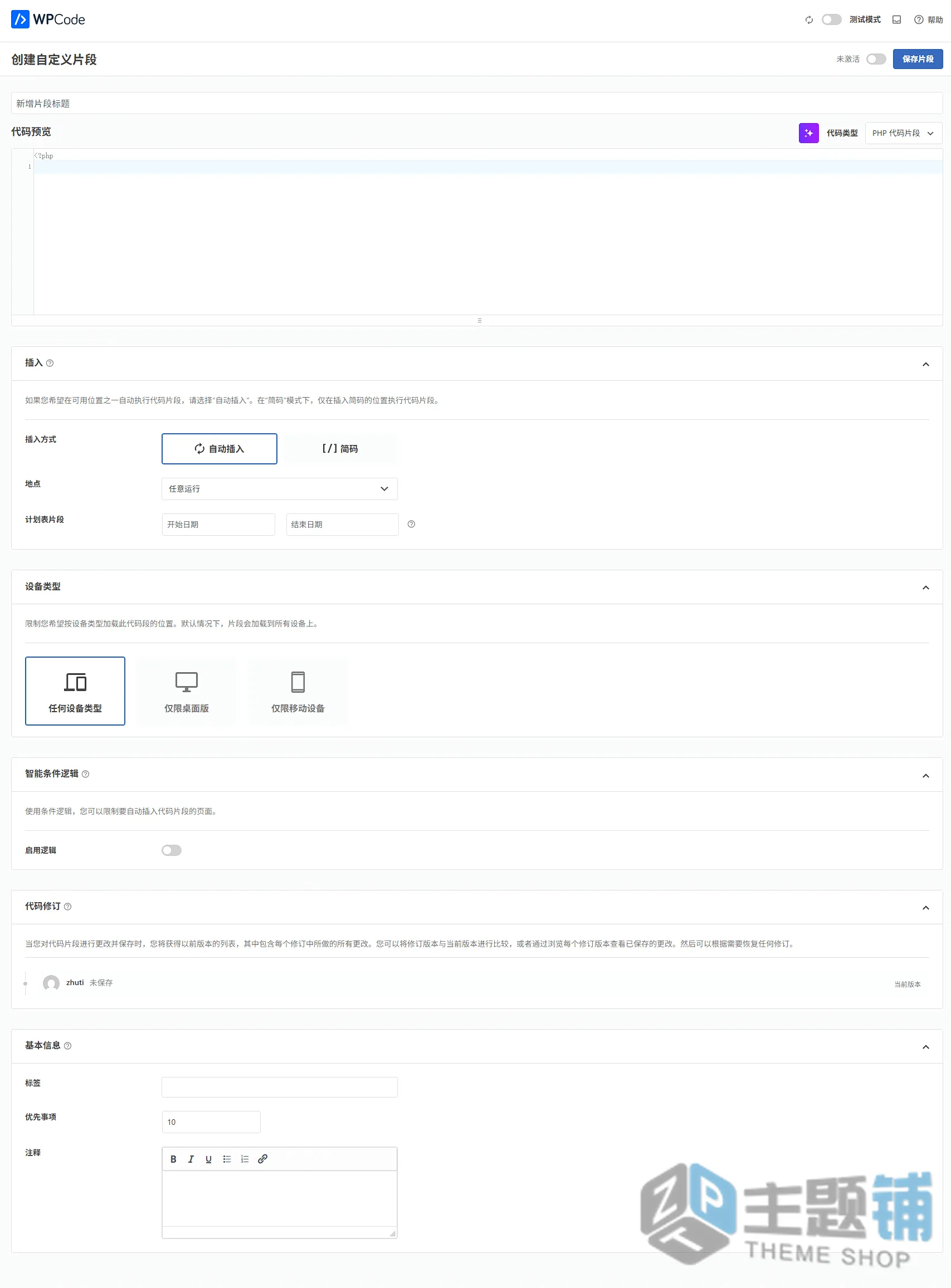This screenshot has width=951, height=1288.
Task: Click the 保存片段 button
Action: coord(918,59)
